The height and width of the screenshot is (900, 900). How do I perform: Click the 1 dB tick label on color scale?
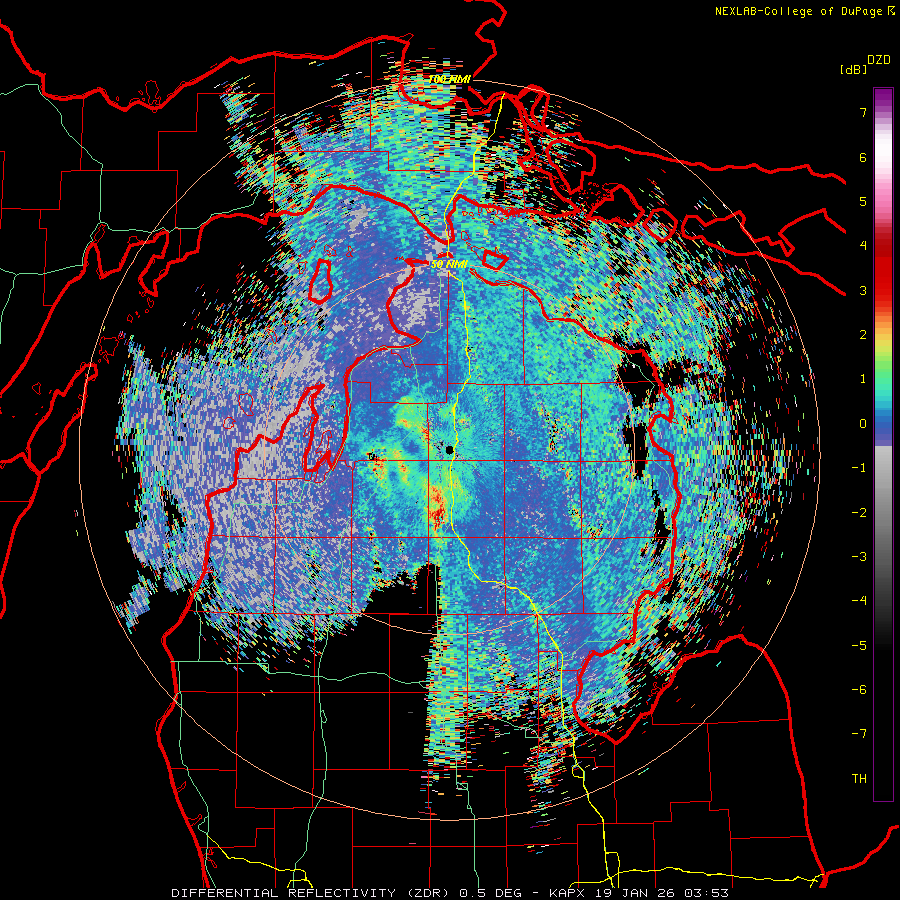click(863, 379)
